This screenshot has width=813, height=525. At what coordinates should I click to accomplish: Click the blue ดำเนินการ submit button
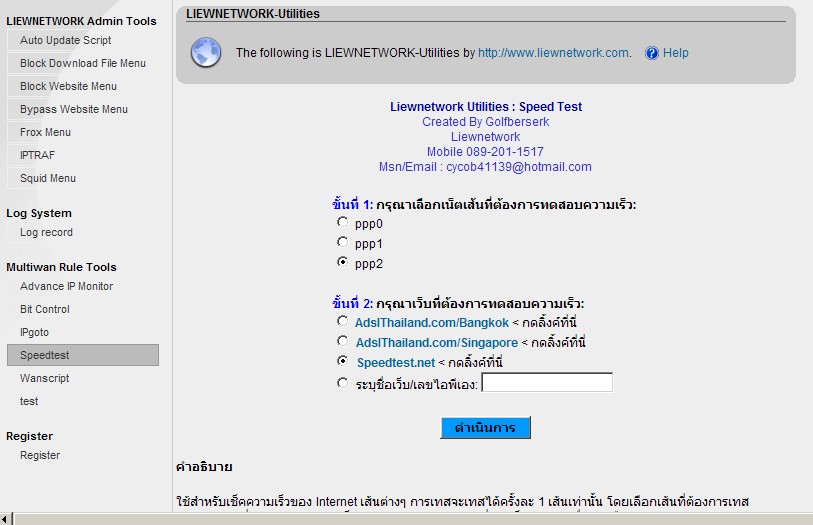click(x=485, y=428)
